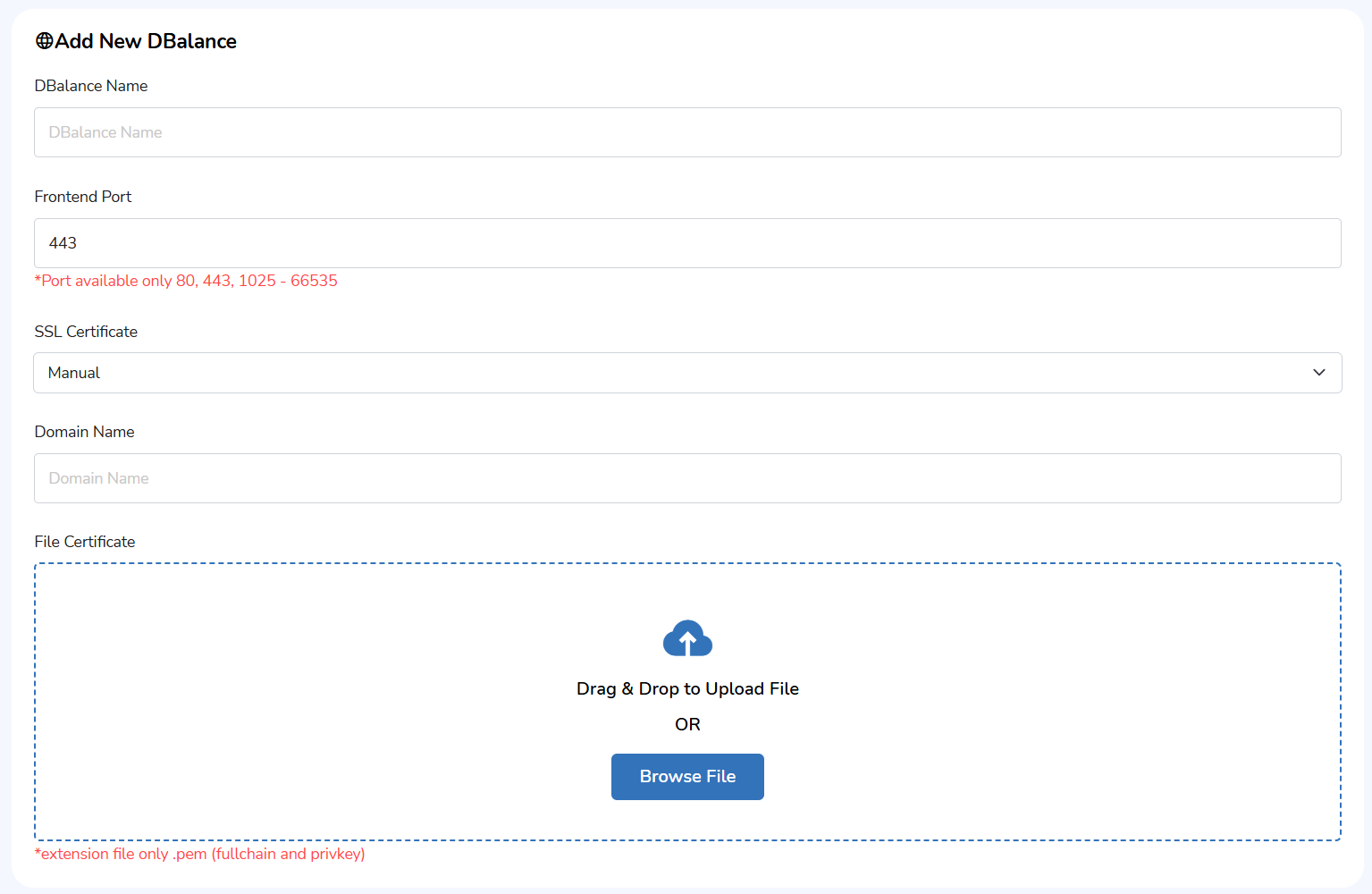Screen dimensions: 1372x894
Task: Click the globe icon beside Add New DBalance
Action: pyautogui.click(x=44, y=41)
